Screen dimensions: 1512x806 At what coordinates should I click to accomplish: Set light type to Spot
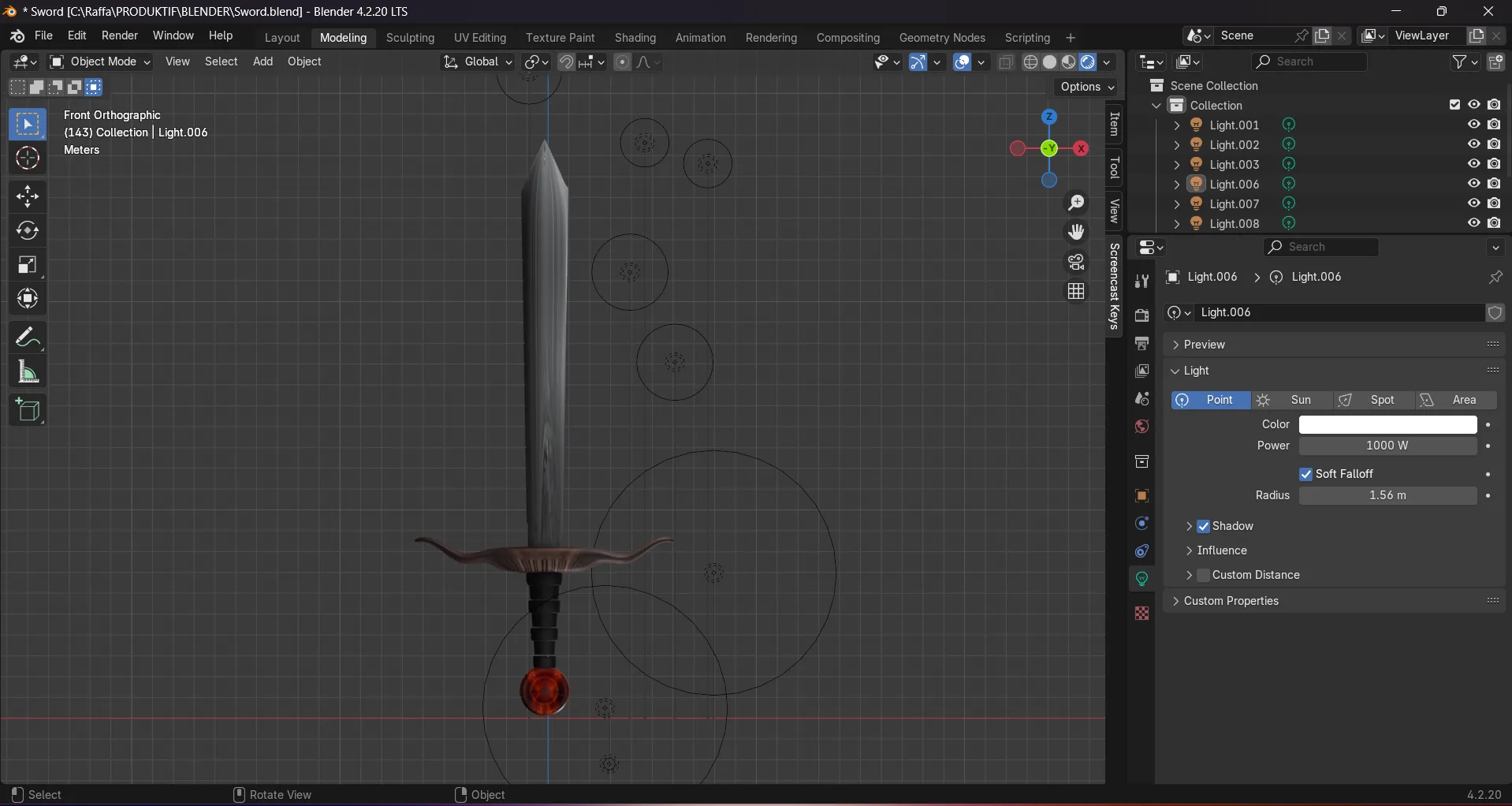coord(1373,400)
